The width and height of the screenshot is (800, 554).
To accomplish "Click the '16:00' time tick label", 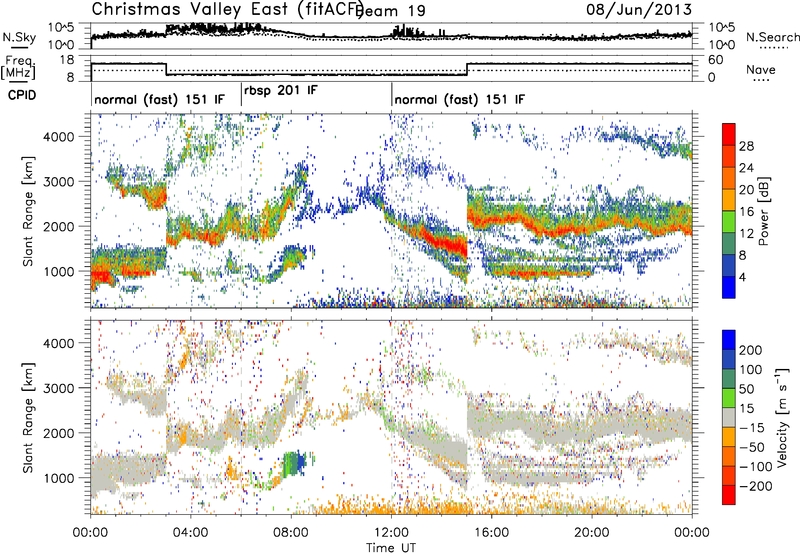I will [x=491, y=533].
